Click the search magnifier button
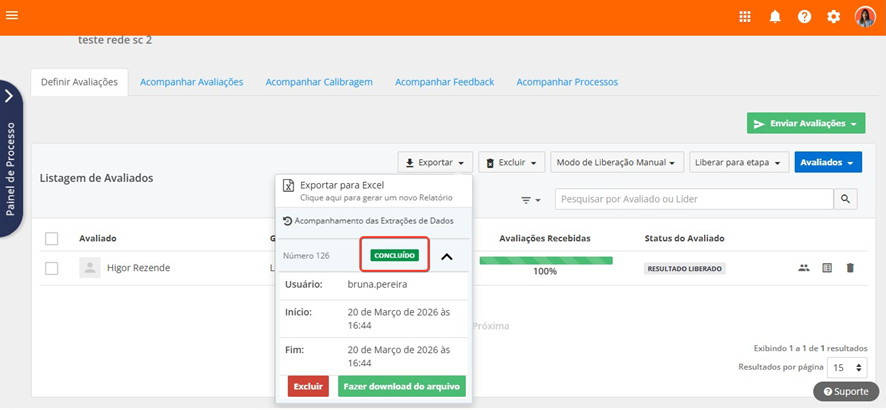Viewport: 886px width, 410px height. coord(846,200)
